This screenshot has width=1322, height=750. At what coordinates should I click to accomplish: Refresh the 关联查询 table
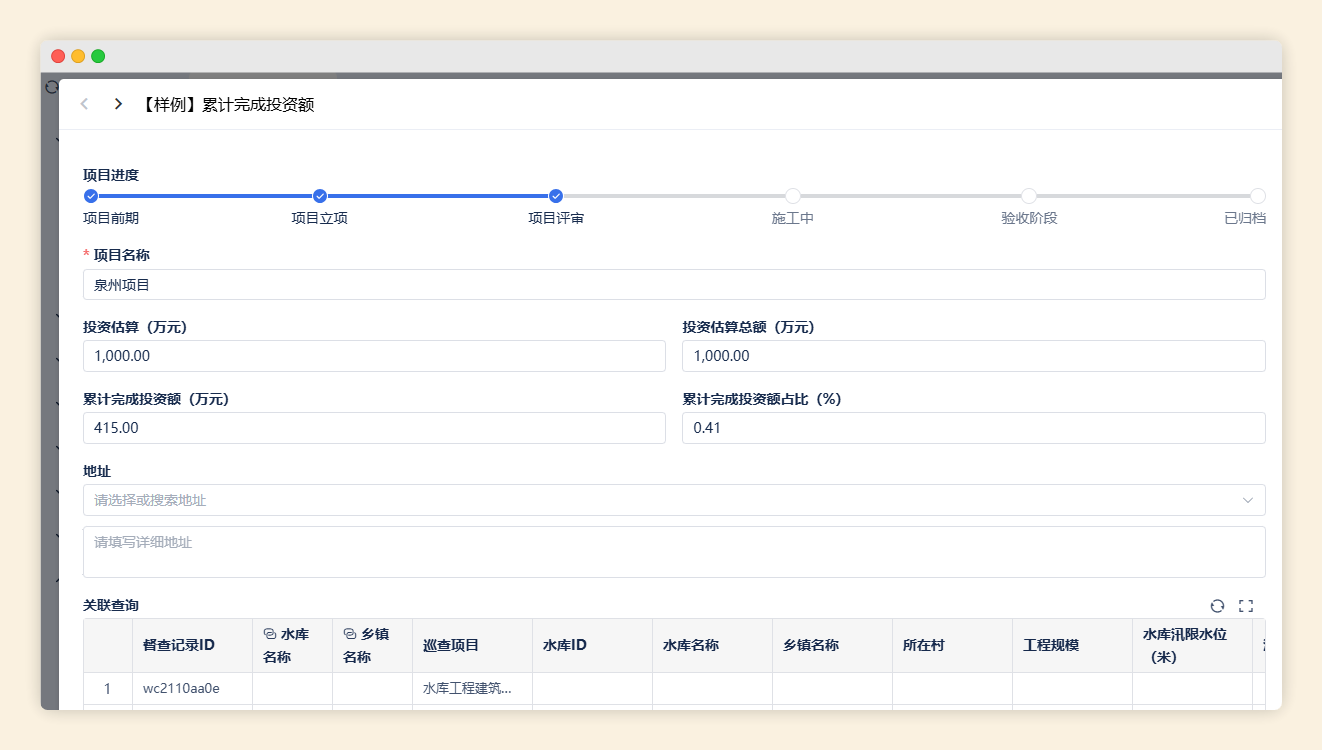[x=1217, y=605]
